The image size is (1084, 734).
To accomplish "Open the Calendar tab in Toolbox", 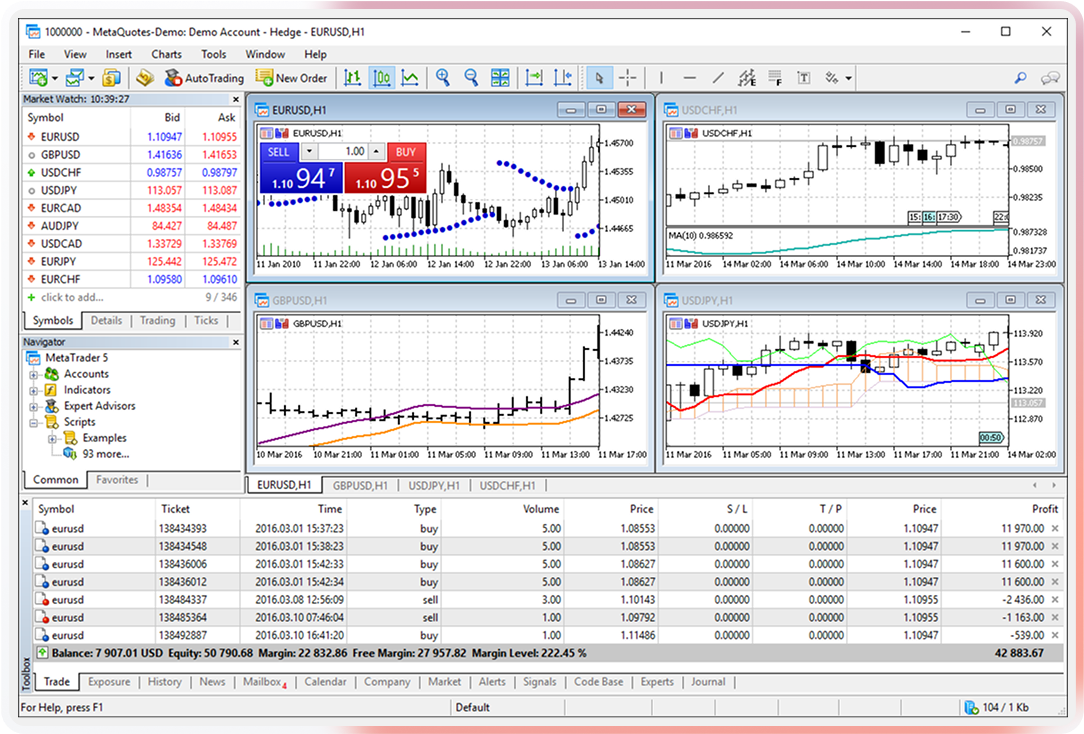I will pos(325,681).
